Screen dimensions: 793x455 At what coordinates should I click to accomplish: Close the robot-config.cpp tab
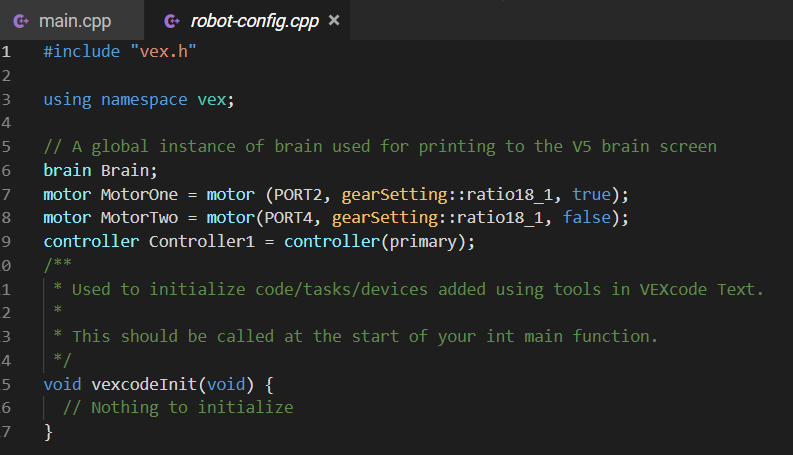(x=334, y=20)
